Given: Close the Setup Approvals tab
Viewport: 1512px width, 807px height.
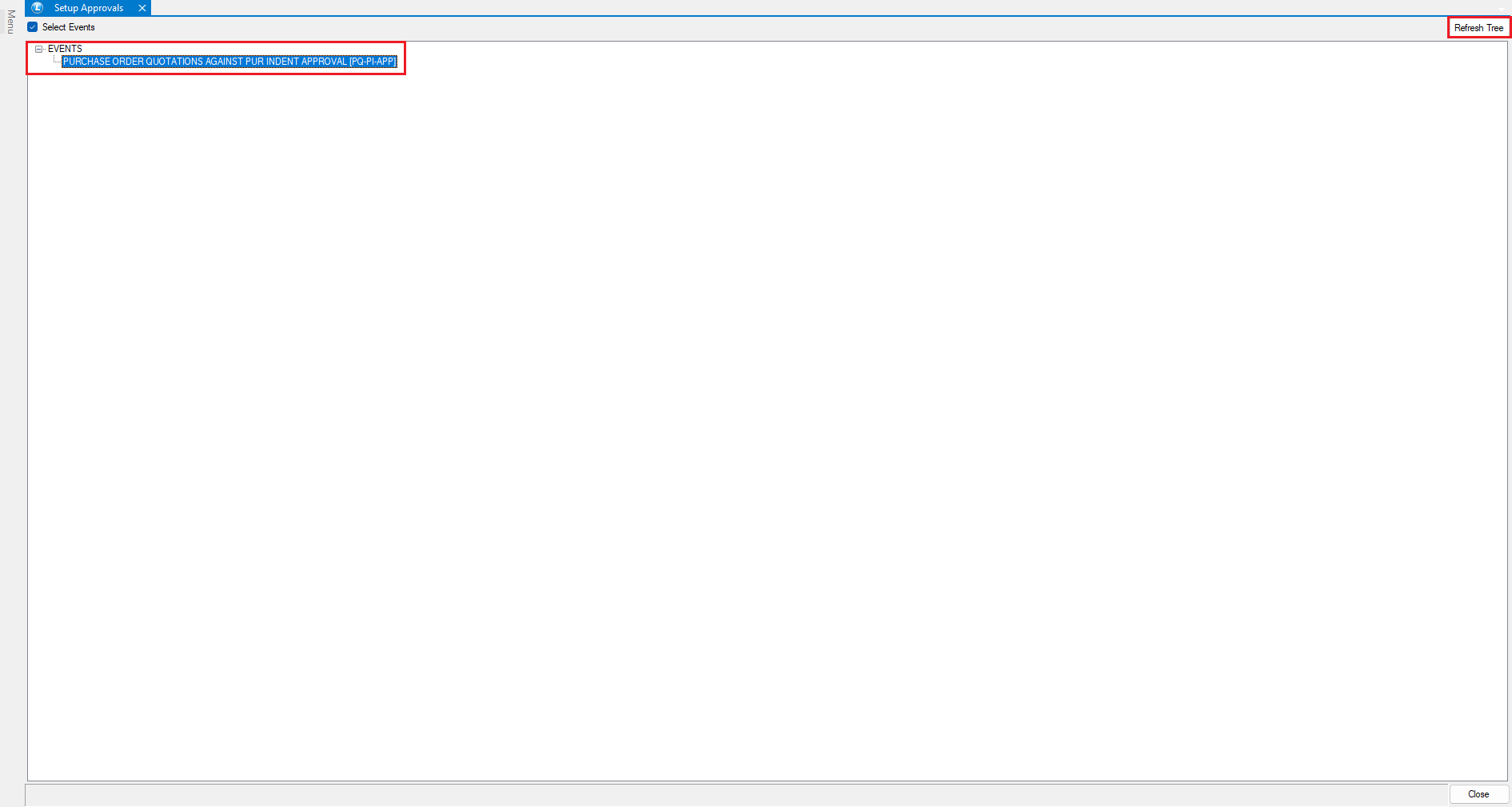Looking at the screenshot, I should pyautogui.click(x=142, y=8).
